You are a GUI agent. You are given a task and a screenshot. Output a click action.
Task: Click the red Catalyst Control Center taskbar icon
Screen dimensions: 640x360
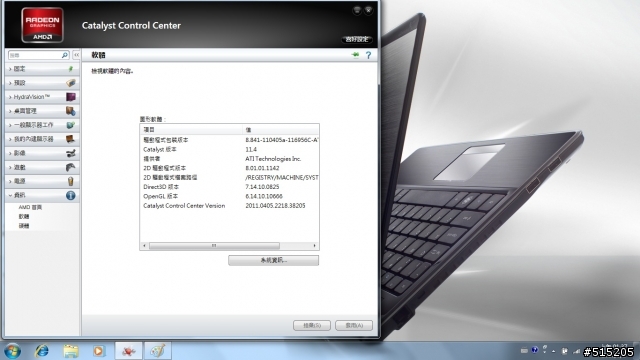coord(129,351)
